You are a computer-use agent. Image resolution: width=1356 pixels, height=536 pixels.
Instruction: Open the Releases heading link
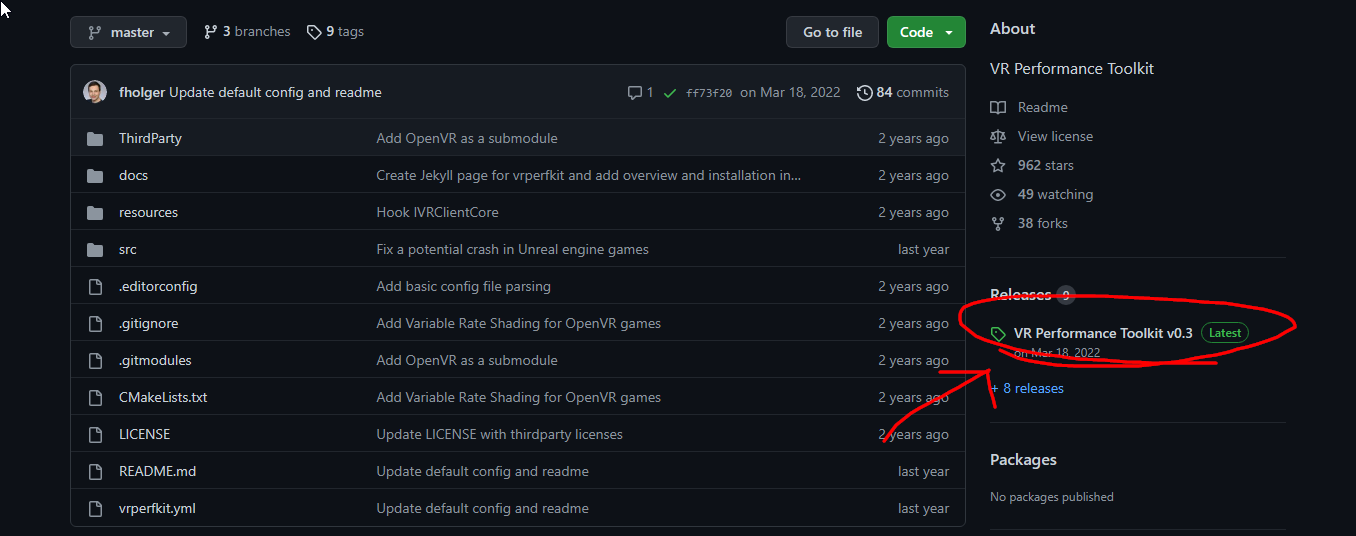[1020, 294]
